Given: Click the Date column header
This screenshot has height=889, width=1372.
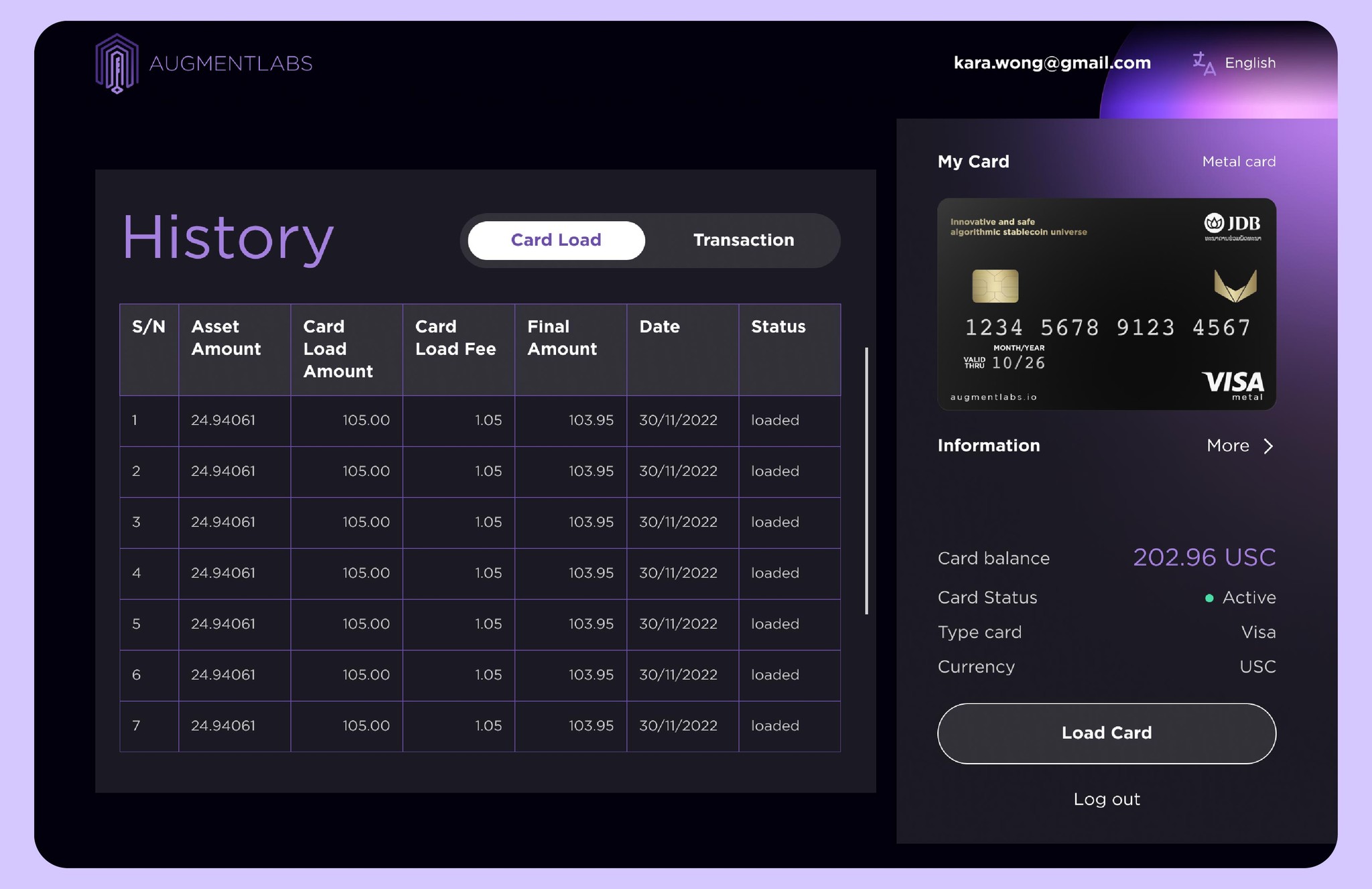Looking at the screenshot, I should [659, 327].
